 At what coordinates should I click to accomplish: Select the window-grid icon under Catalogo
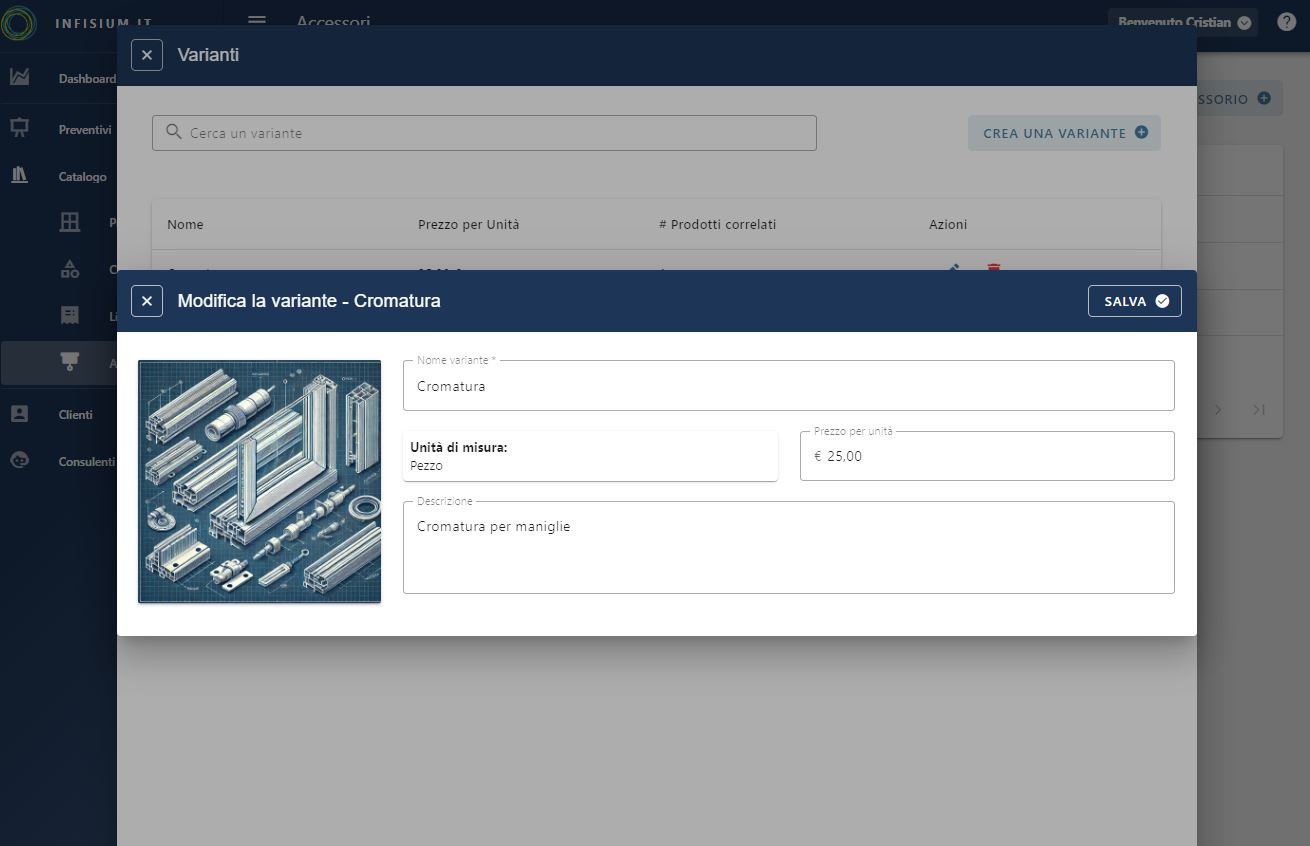click(x=70, y=222)
